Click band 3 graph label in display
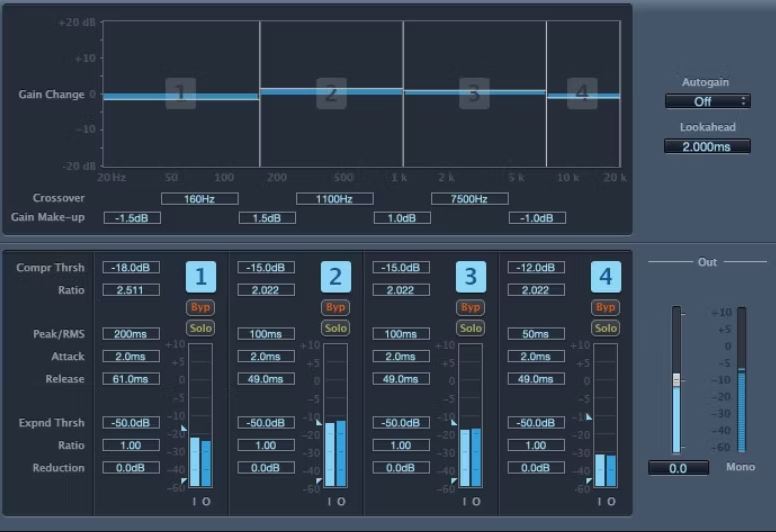The width and height of the screenshot is (776, 532). point(474,93)
